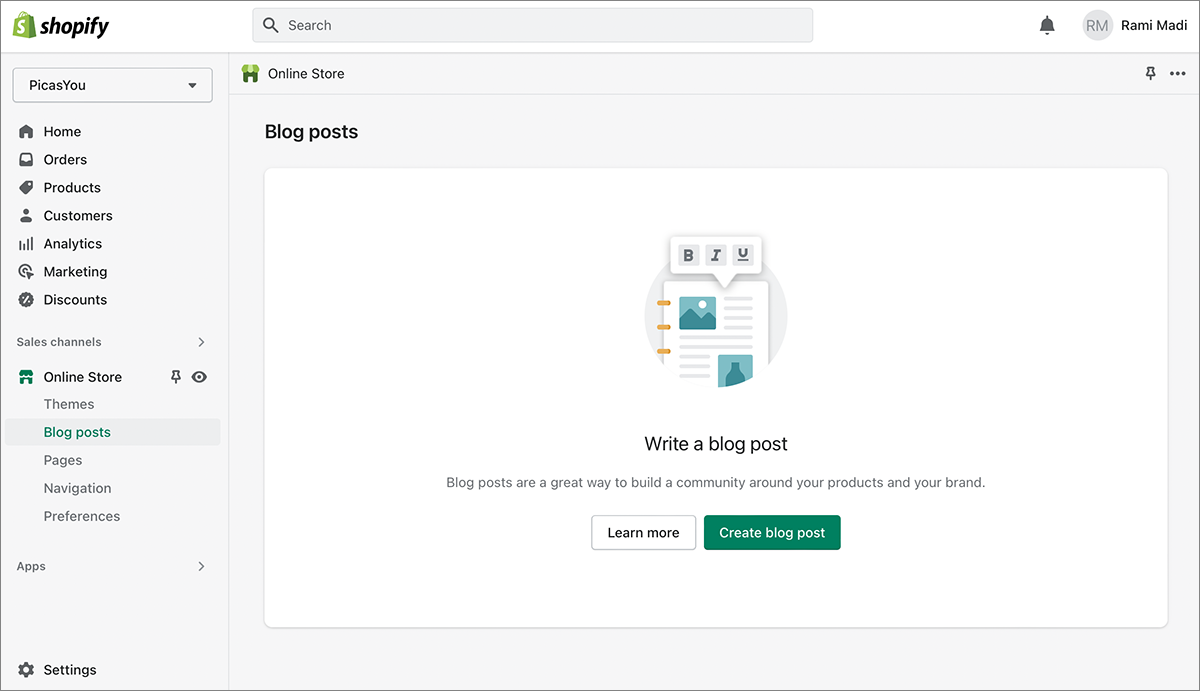Viewport: 1200px width, 691px height.
Task: Click the Create blog post button
Action: 772,532
